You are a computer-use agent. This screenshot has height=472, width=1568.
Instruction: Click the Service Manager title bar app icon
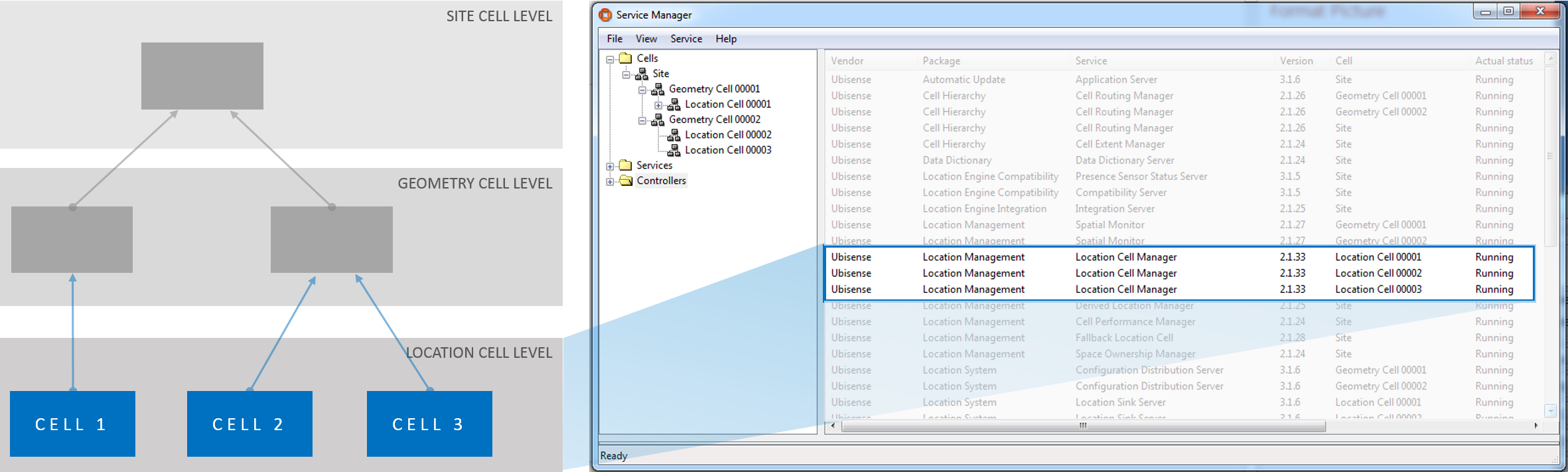[x=605, y=15]
